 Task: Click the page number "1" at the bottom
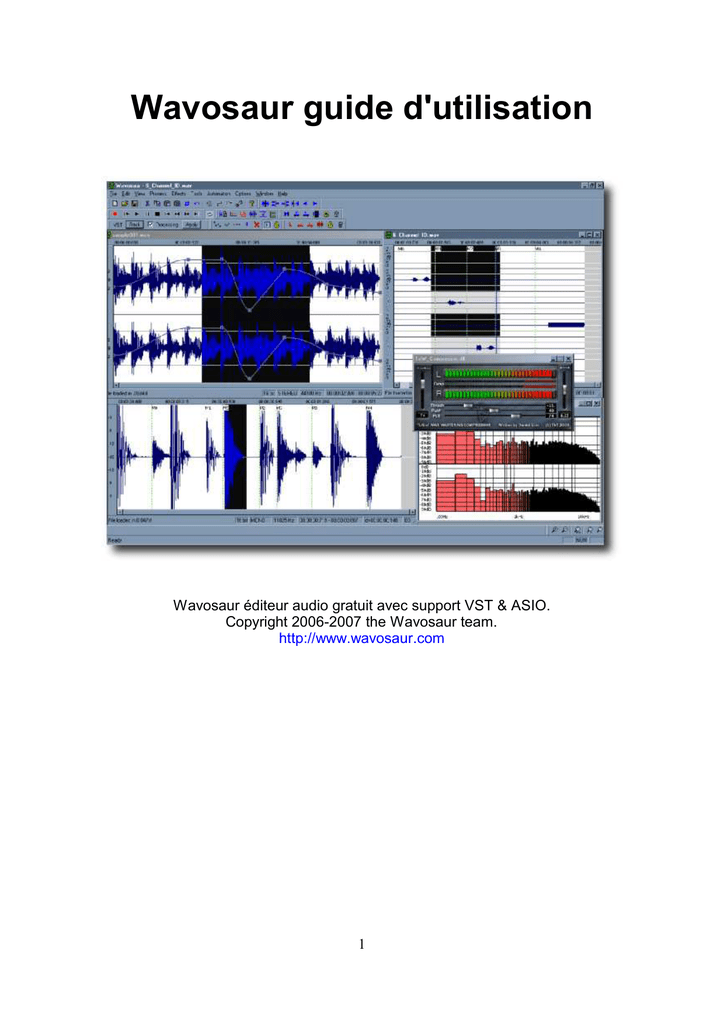(x=362, y=944)
